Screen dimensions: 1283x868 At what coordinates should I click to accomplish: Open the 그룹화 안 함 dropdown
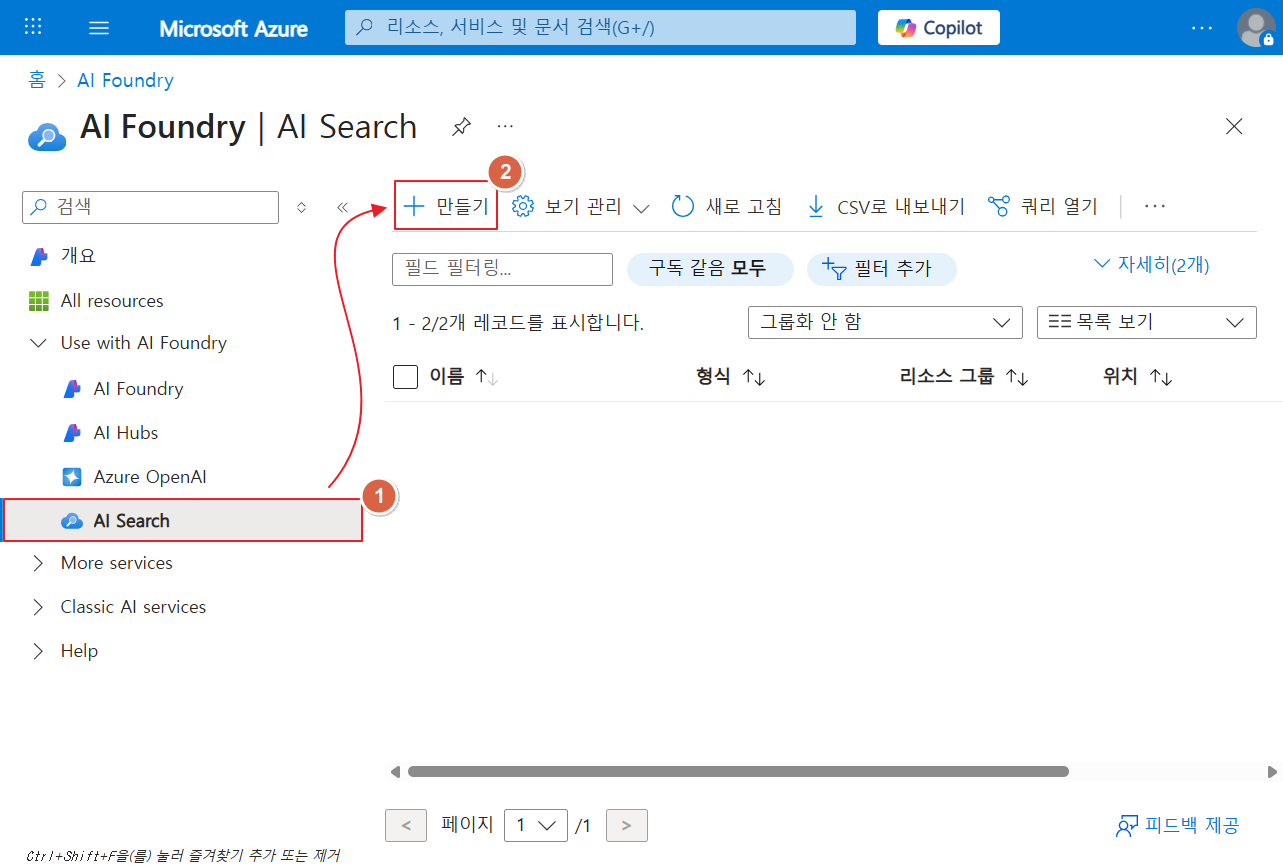coord(885,322)
